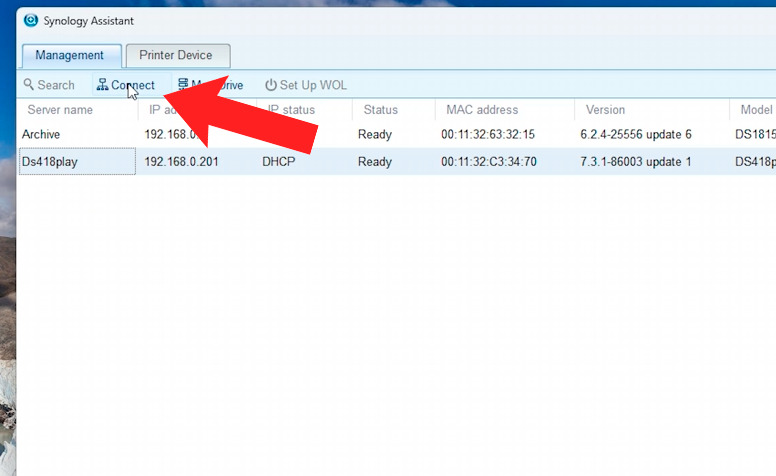The height and width of the screenshot is (476, 776).
Task: Click version 7.3.1-86003 update 1
Action: click(636, 162)
